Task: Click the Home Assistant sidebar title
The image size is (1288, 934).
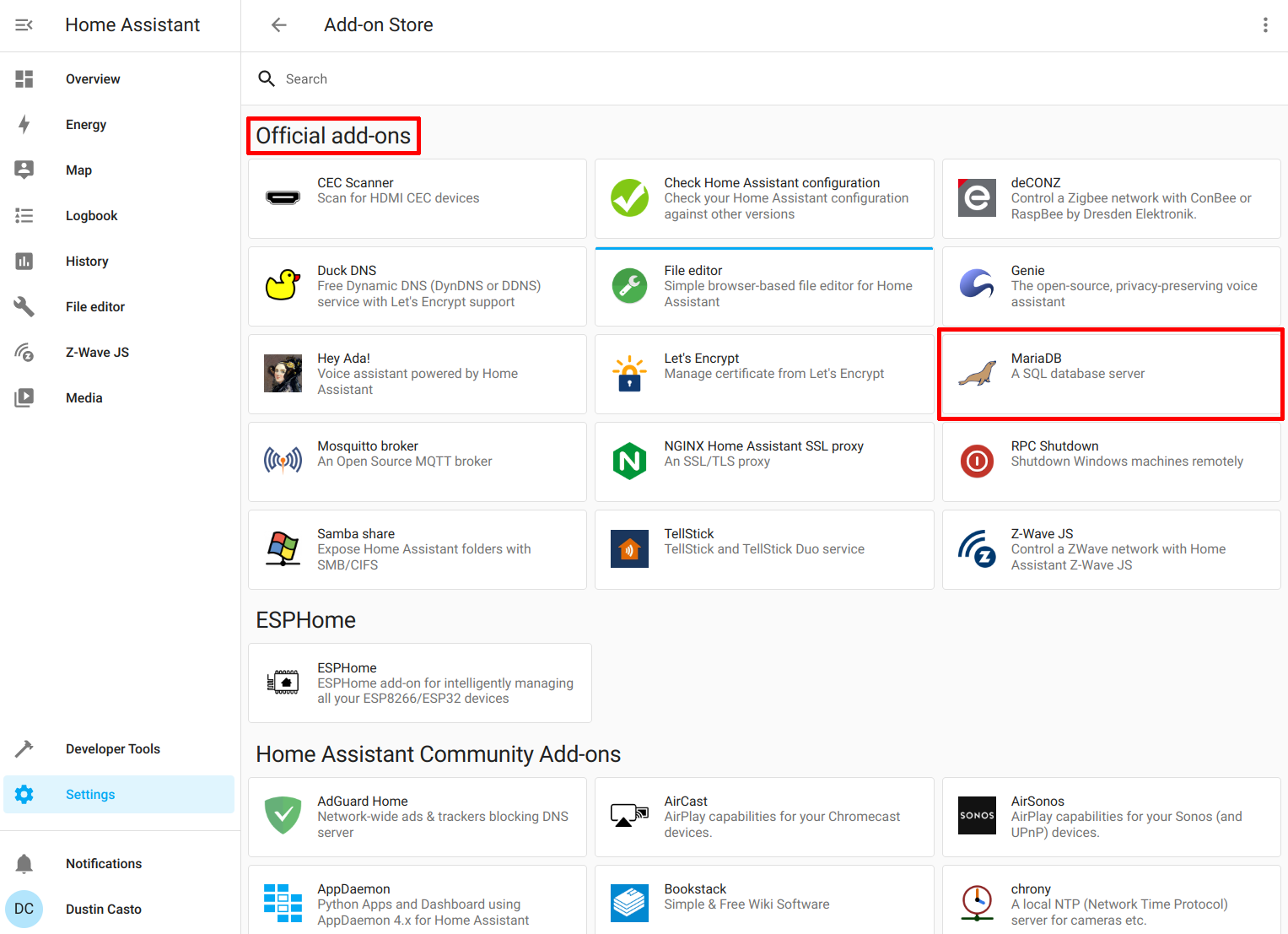Action: pos(132,25)
